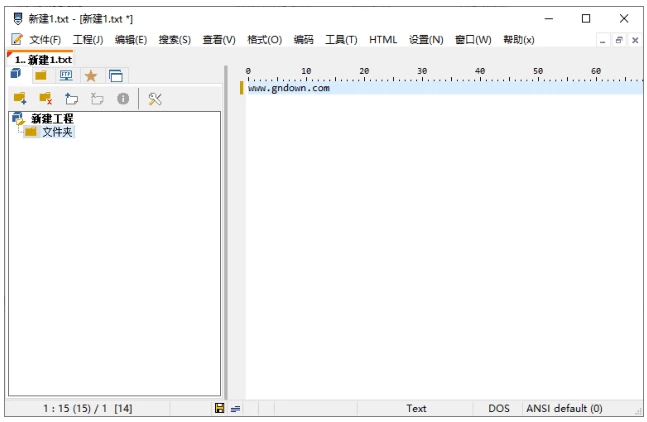647x422 pixels.
Task: Click the Text highlighter status field
Action: point(416,408)
